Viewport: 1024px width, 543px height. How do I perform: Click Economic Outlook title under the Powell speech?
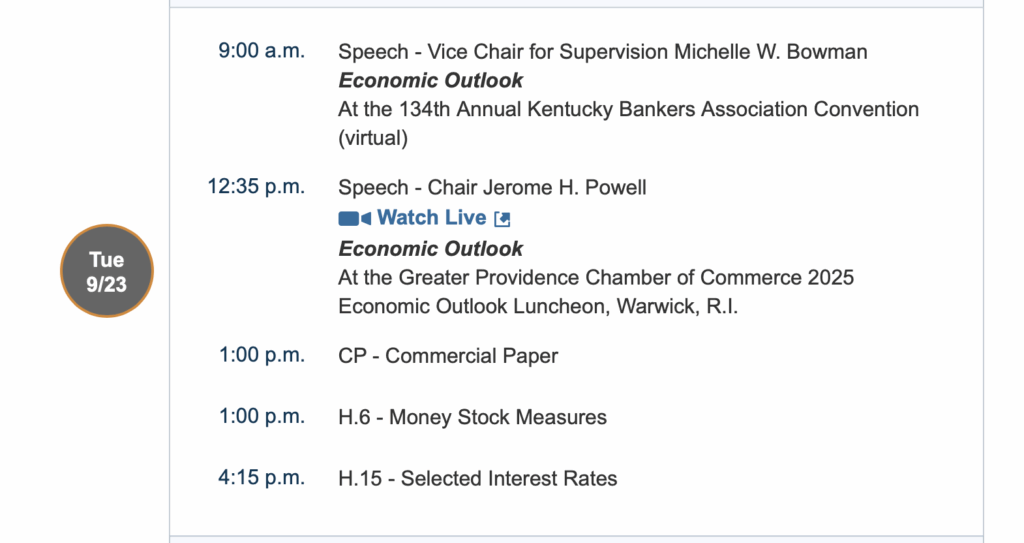tap(430, 248)
